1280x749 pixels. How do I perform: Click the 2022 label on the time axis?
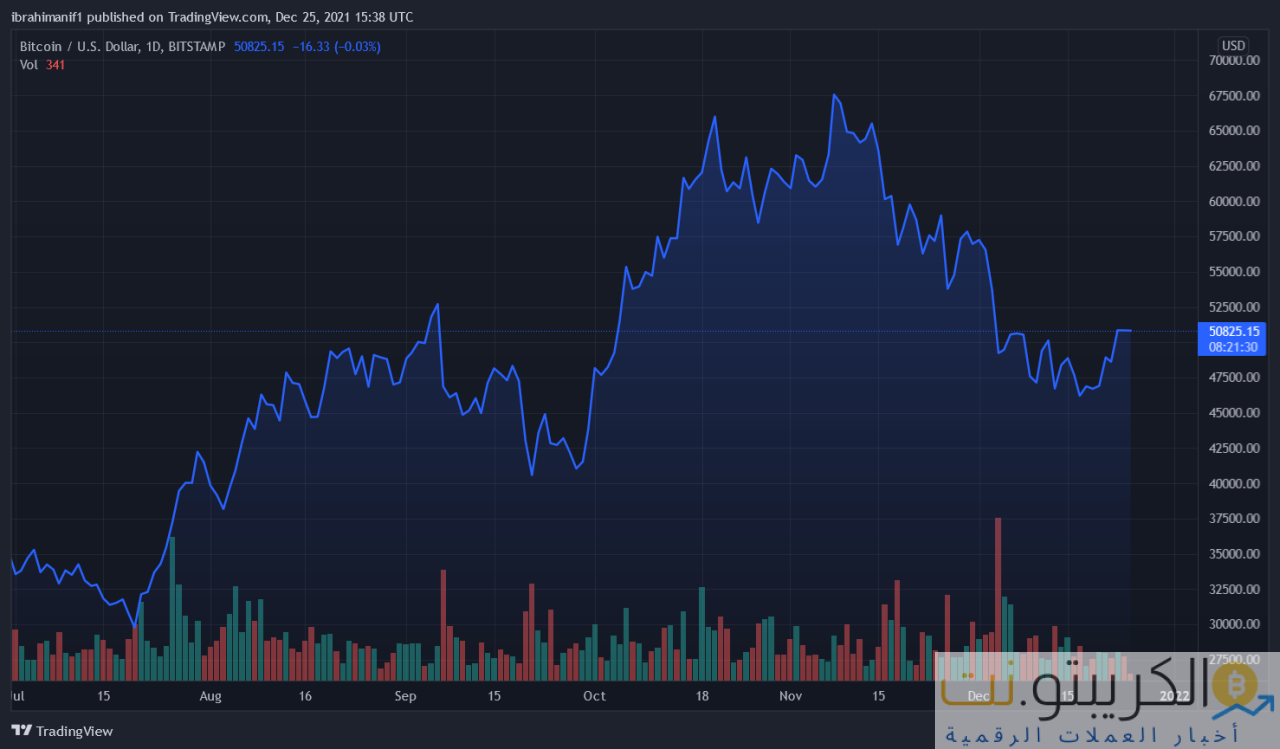(1174, 696)
